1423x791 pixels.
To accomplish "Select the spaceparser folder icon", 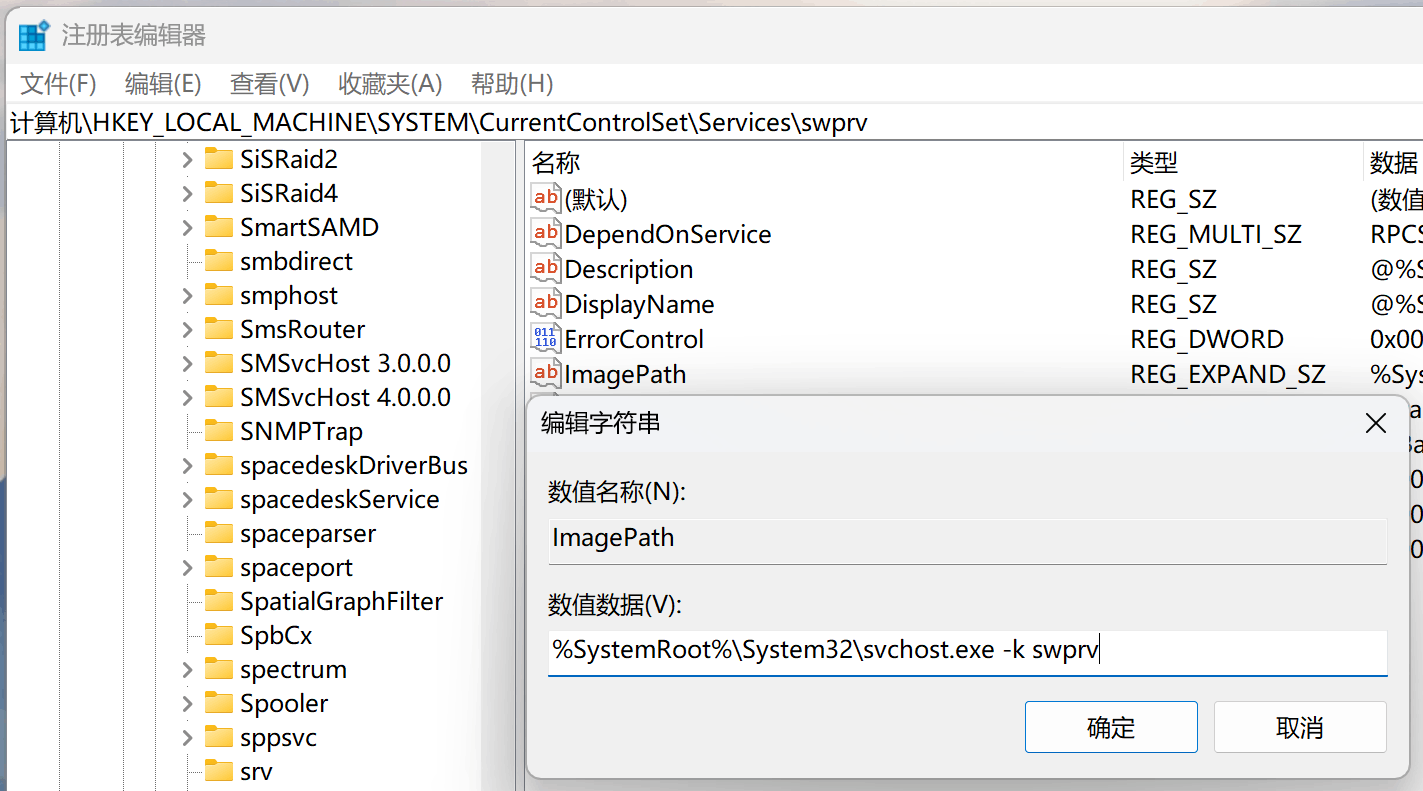I will [218, 533].
